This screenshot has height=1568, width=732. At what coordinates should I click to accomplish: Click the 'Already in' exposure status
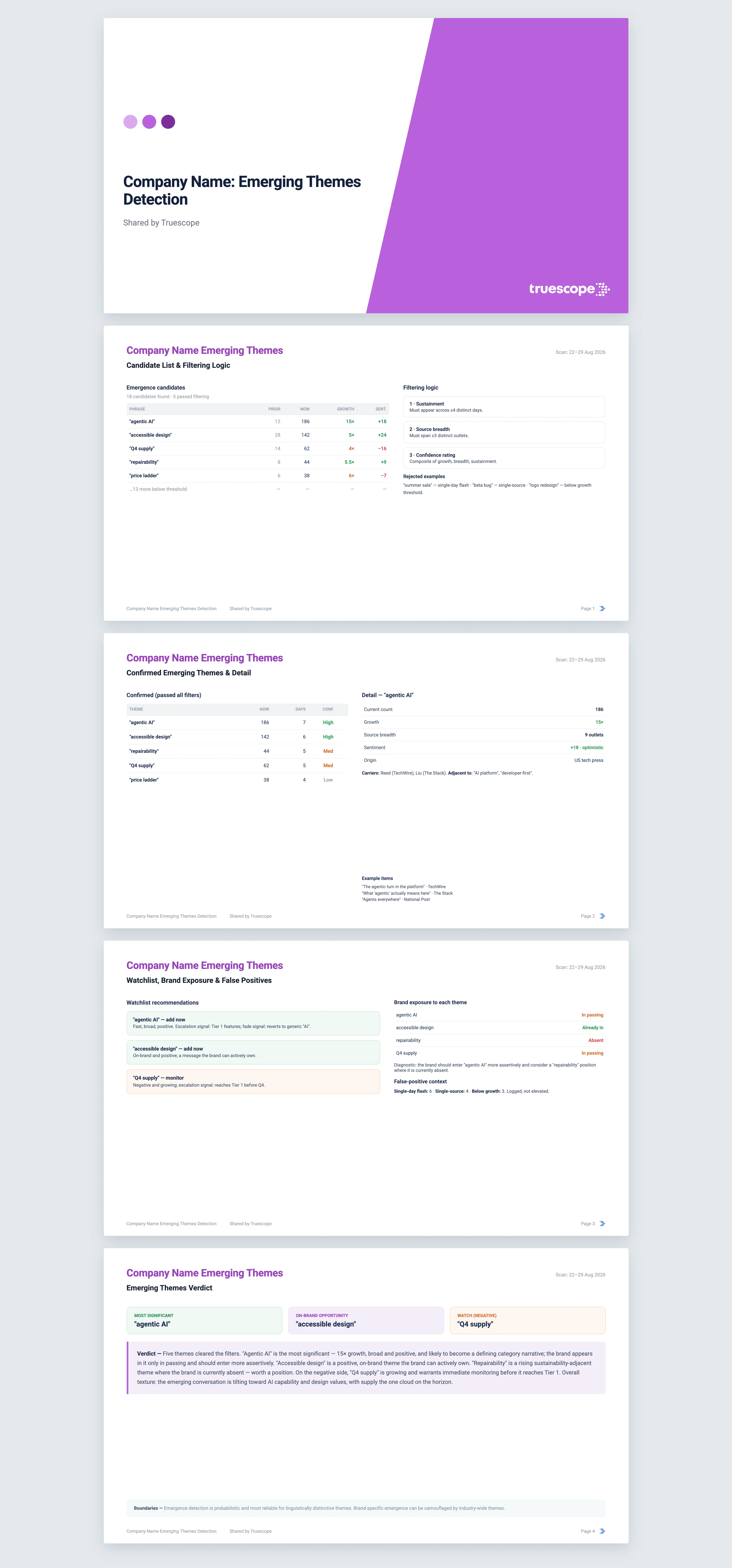pos(593,1028)
